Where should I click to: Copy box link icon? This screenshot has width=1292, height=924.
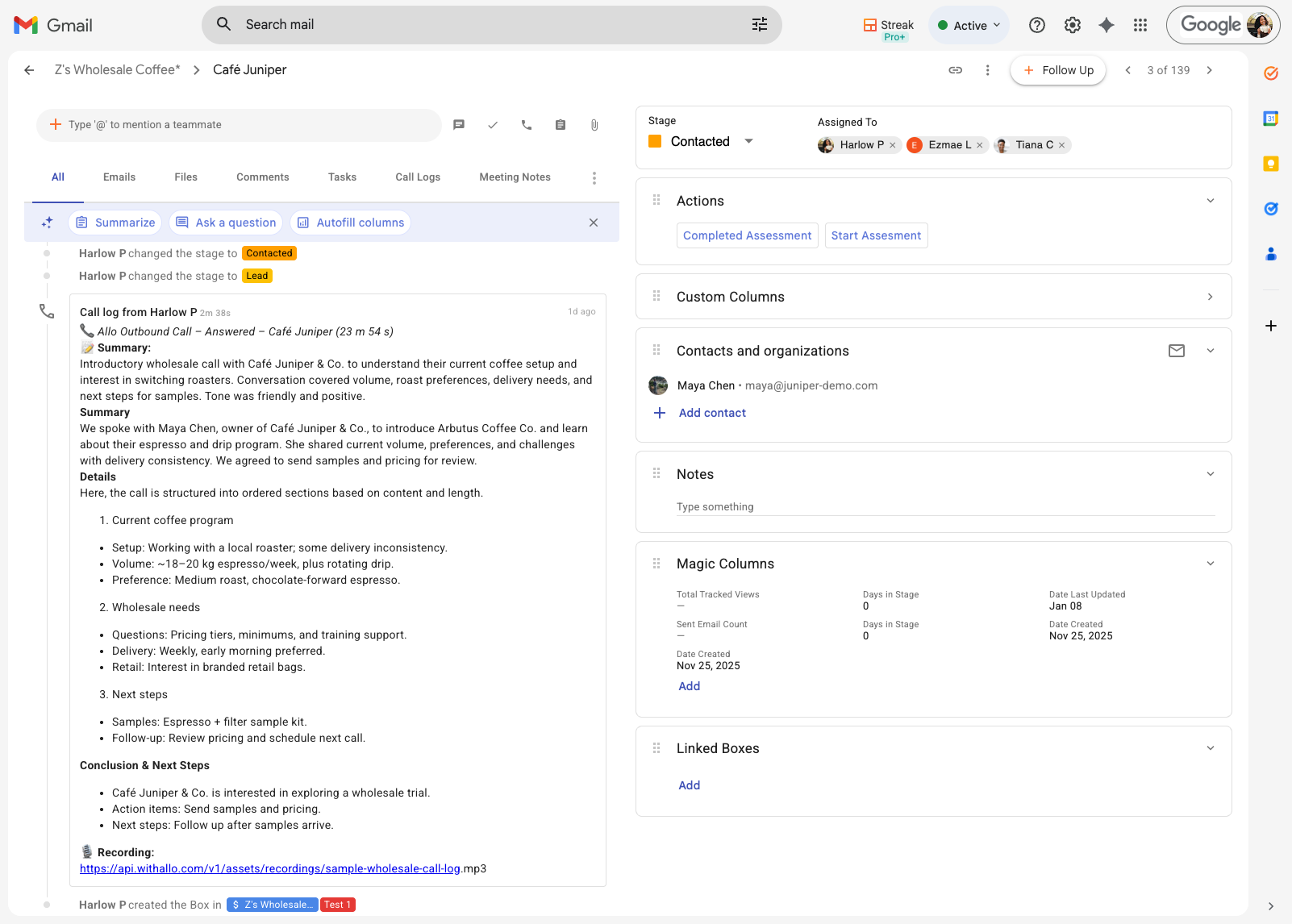(x=955, y=70)
